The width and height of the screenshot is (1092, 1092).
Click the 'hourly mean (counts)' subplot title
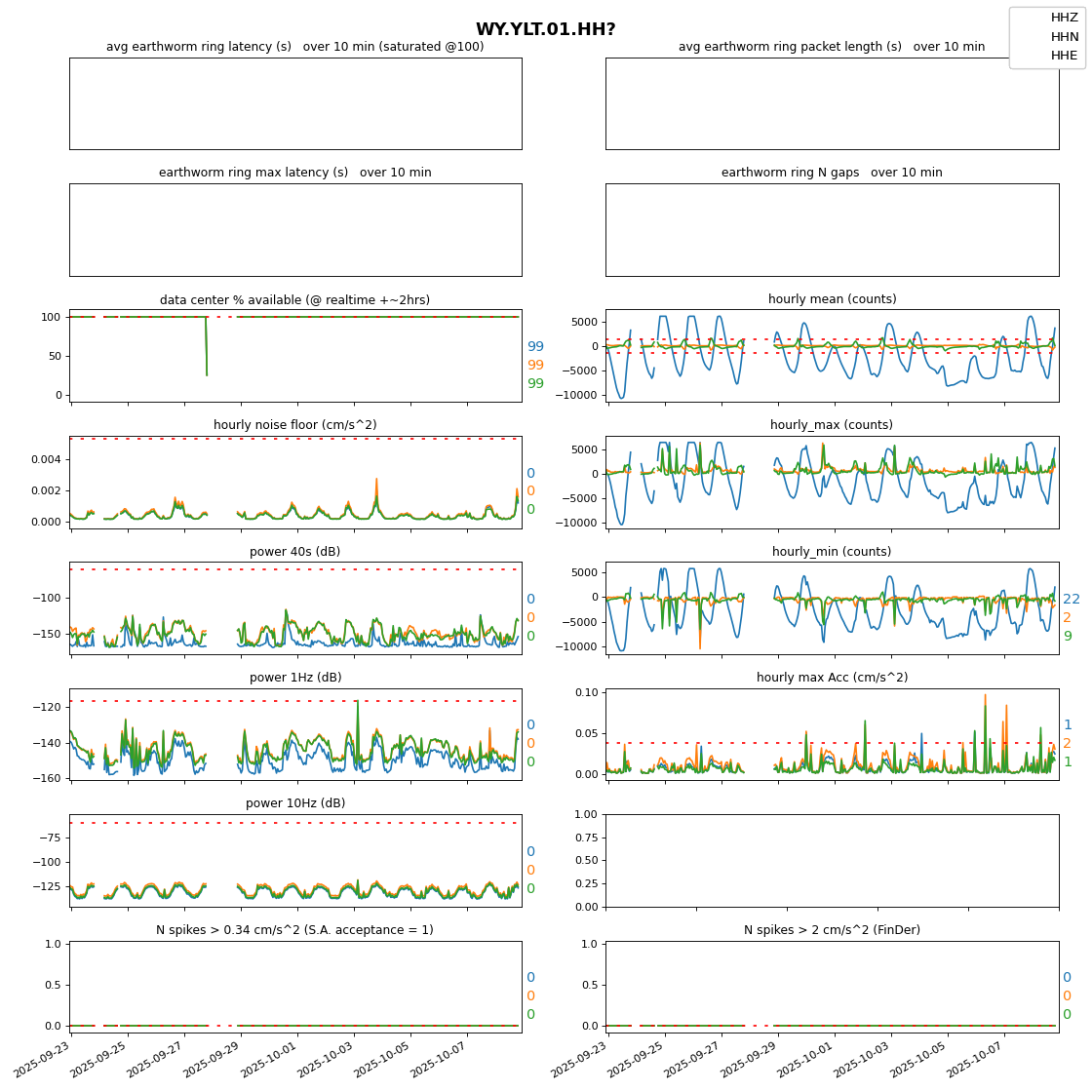pyautogui.click(x=832, y=299)
